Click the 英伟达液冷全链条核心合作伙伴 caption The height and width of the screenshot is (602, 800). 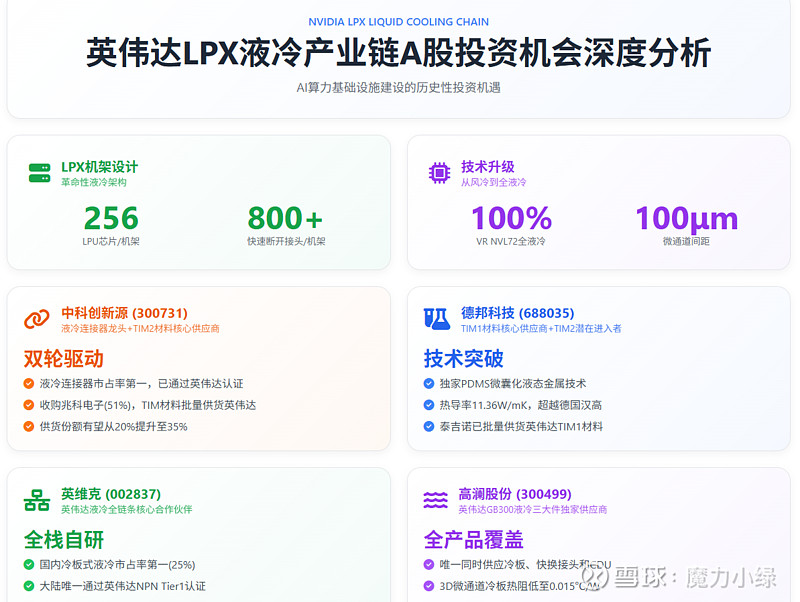(127, 510)
